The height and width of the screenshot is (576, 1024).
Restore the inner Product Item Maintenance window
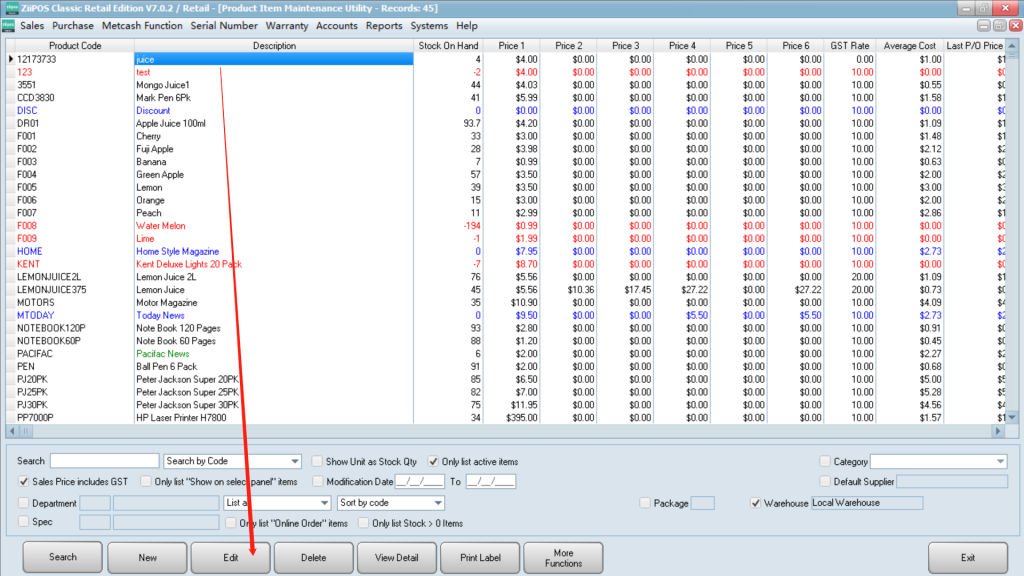click(x=999, y=26)
